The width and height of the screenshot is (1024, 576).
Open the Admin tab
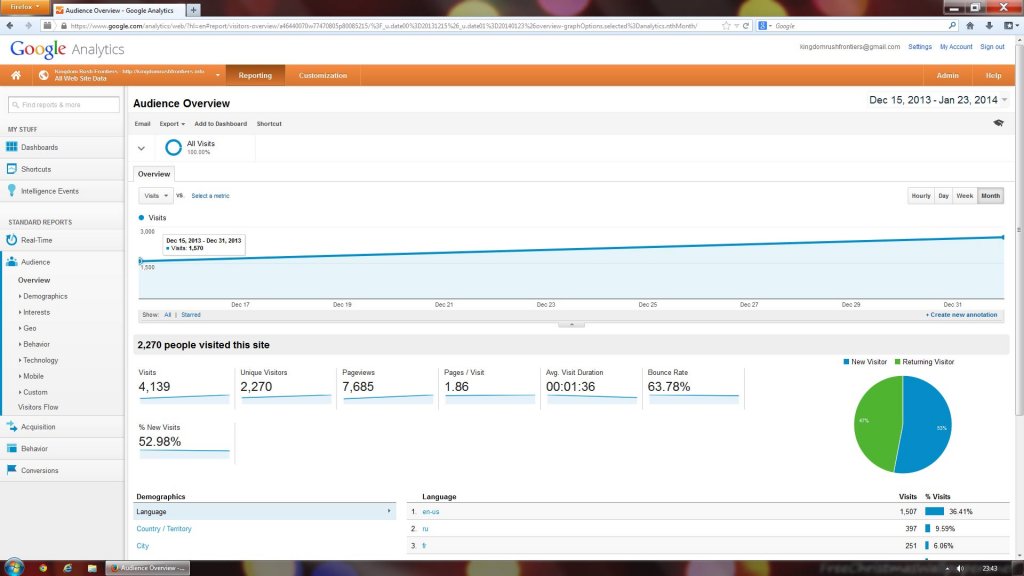click(x=948, y=75)
